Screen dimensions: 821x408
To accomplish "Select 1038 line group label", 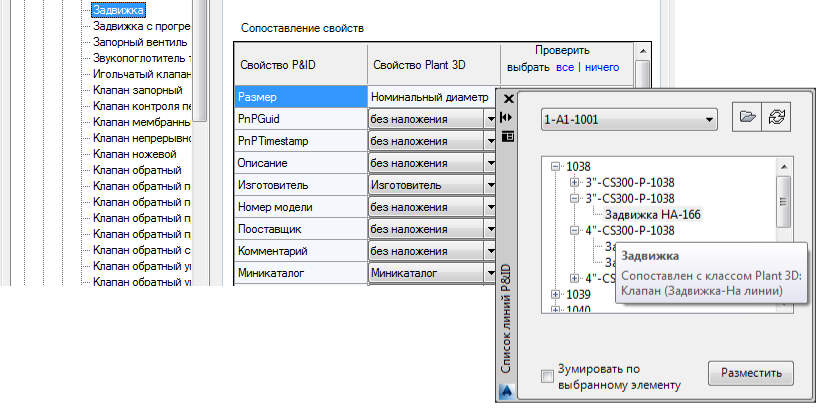I will click(x=578, y=167).
